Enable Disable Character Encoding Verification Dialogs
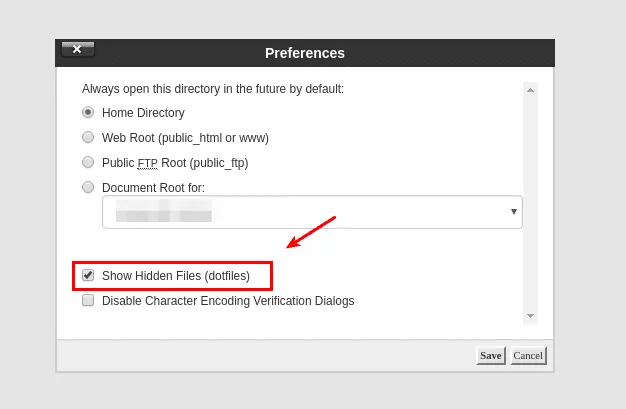 (x=88, y=300)
